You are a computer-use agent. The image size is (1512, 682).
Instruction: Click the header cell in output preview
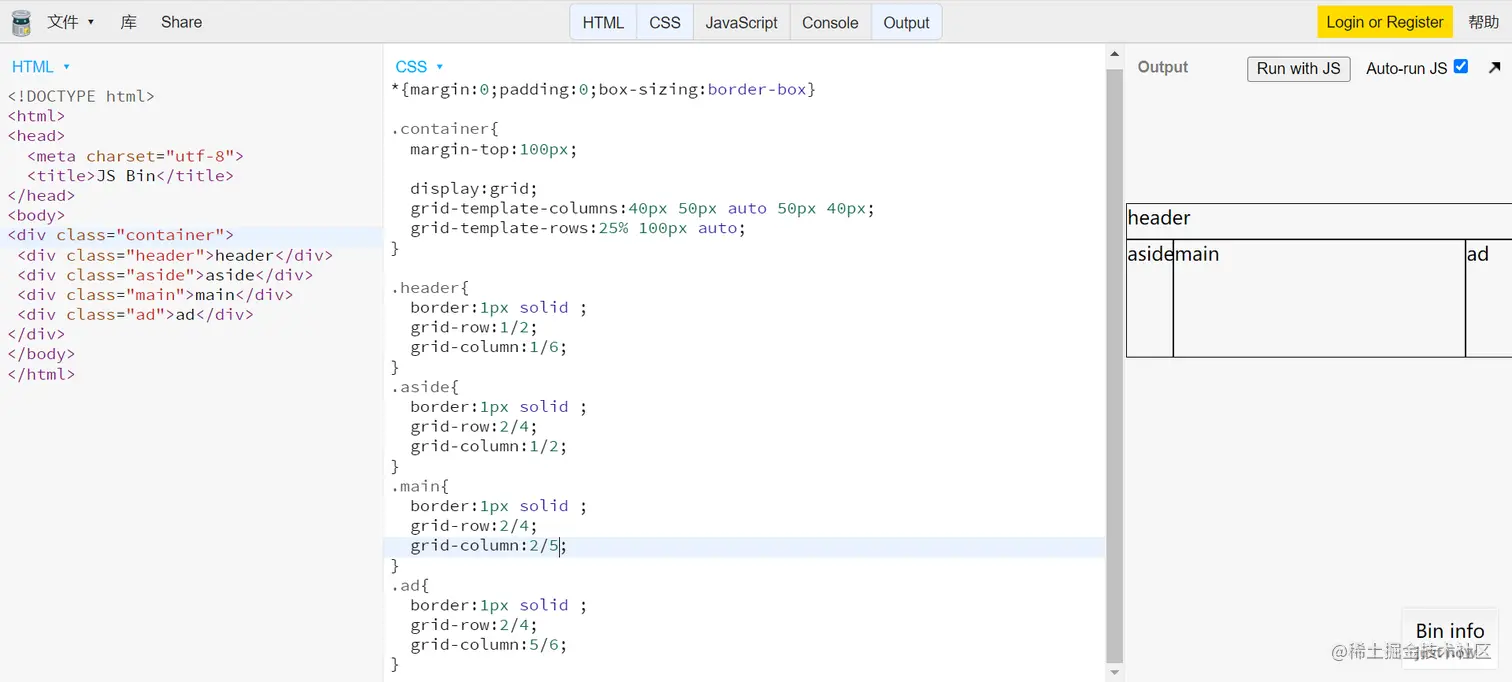coord(1319,221)
